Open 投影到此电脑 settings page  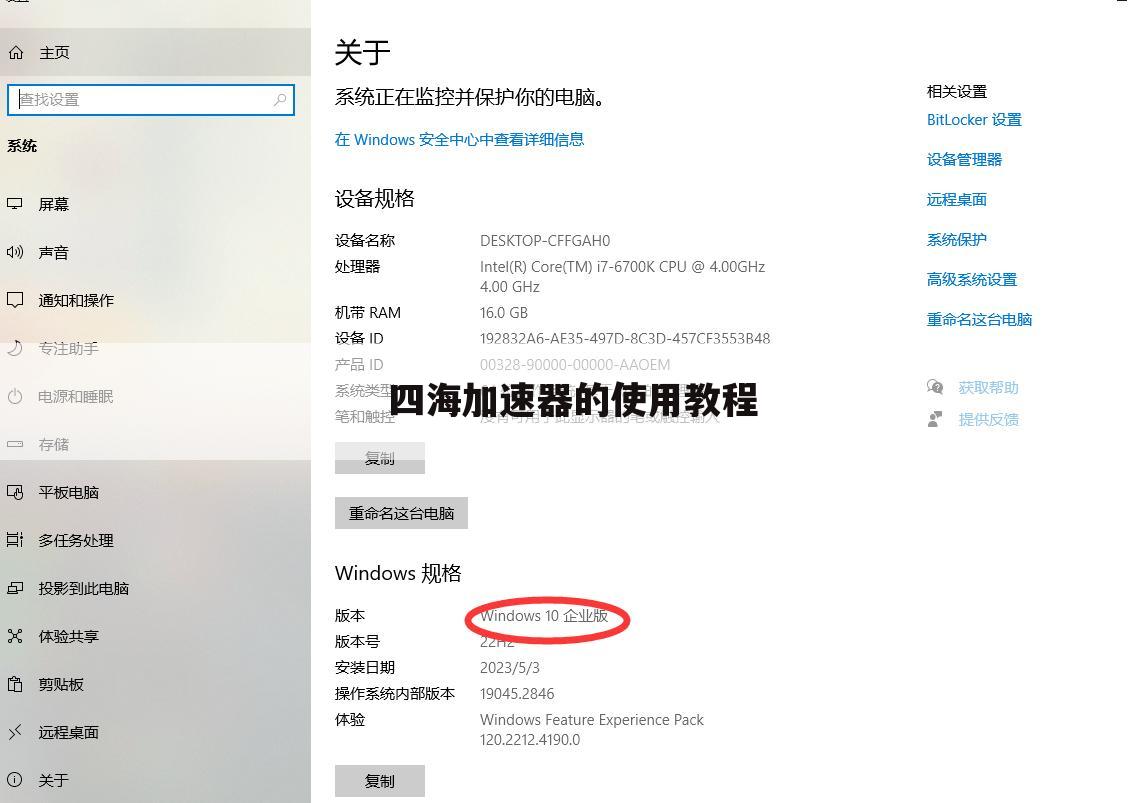coord(155,588)
